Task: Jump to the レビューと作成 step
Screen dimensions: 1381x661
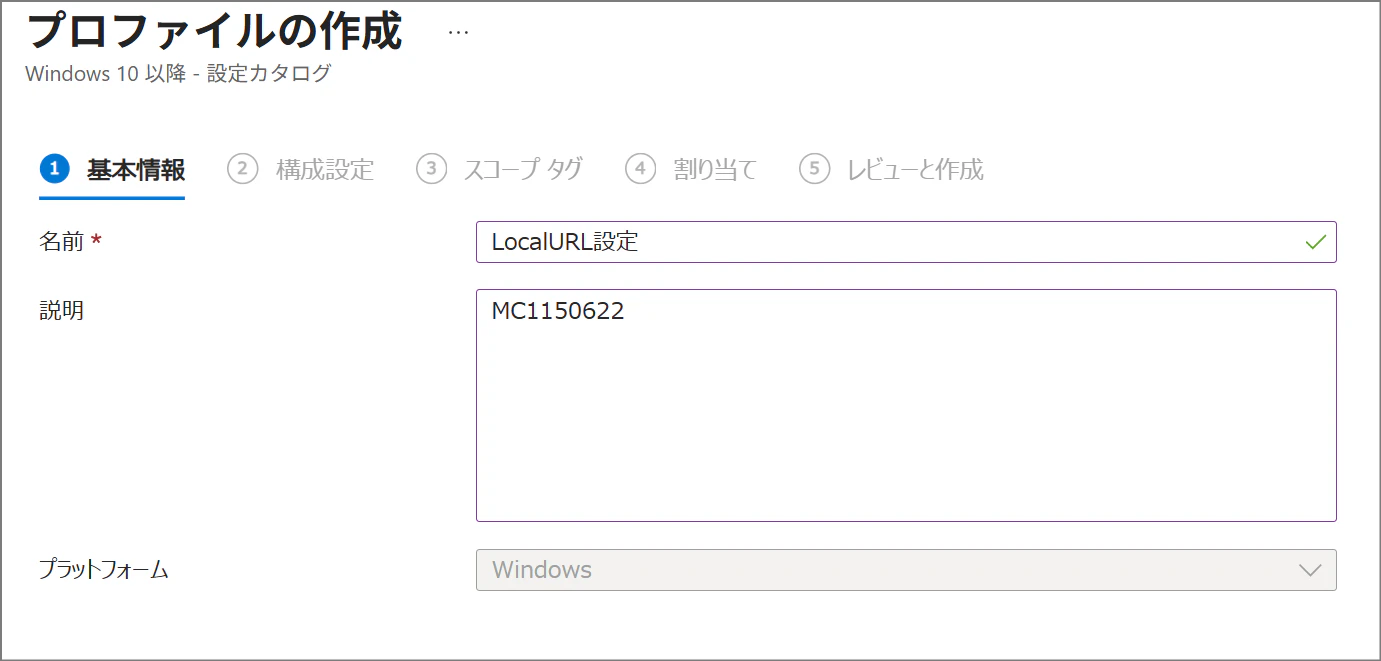Action: tap(891, 170)
